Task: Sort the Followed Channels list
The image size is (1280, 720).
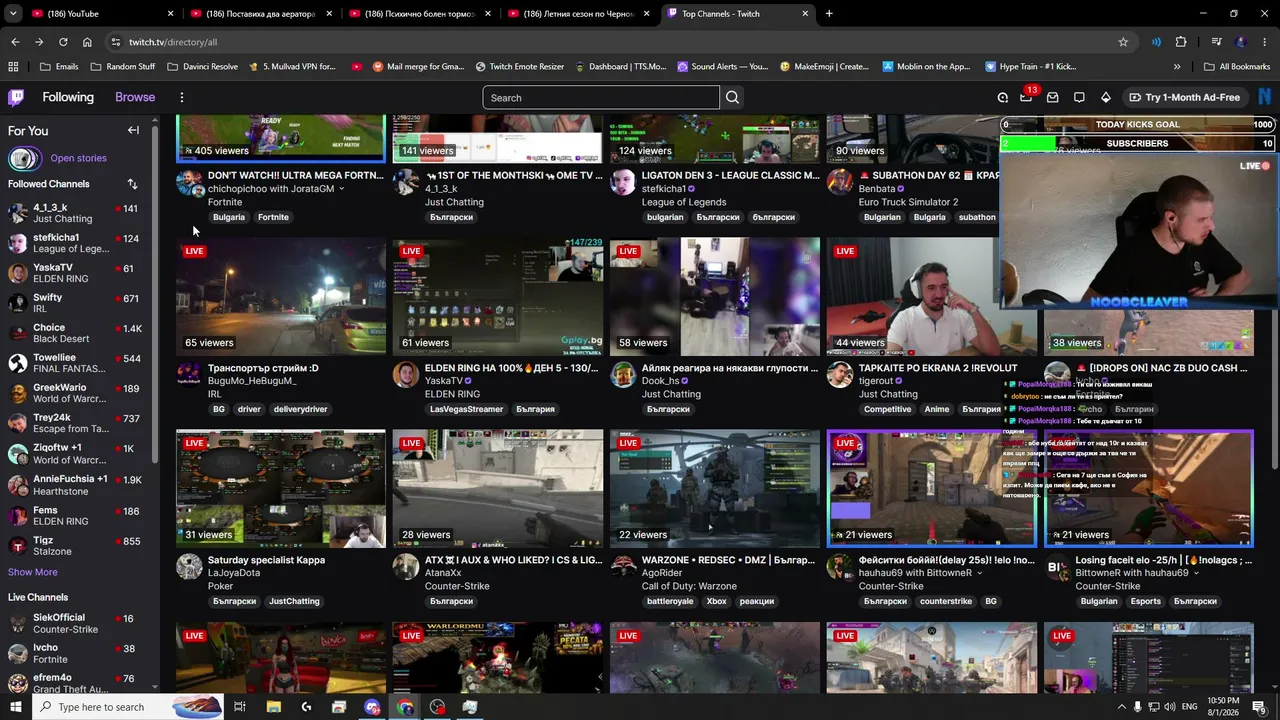Action: [x=132, y=184]
